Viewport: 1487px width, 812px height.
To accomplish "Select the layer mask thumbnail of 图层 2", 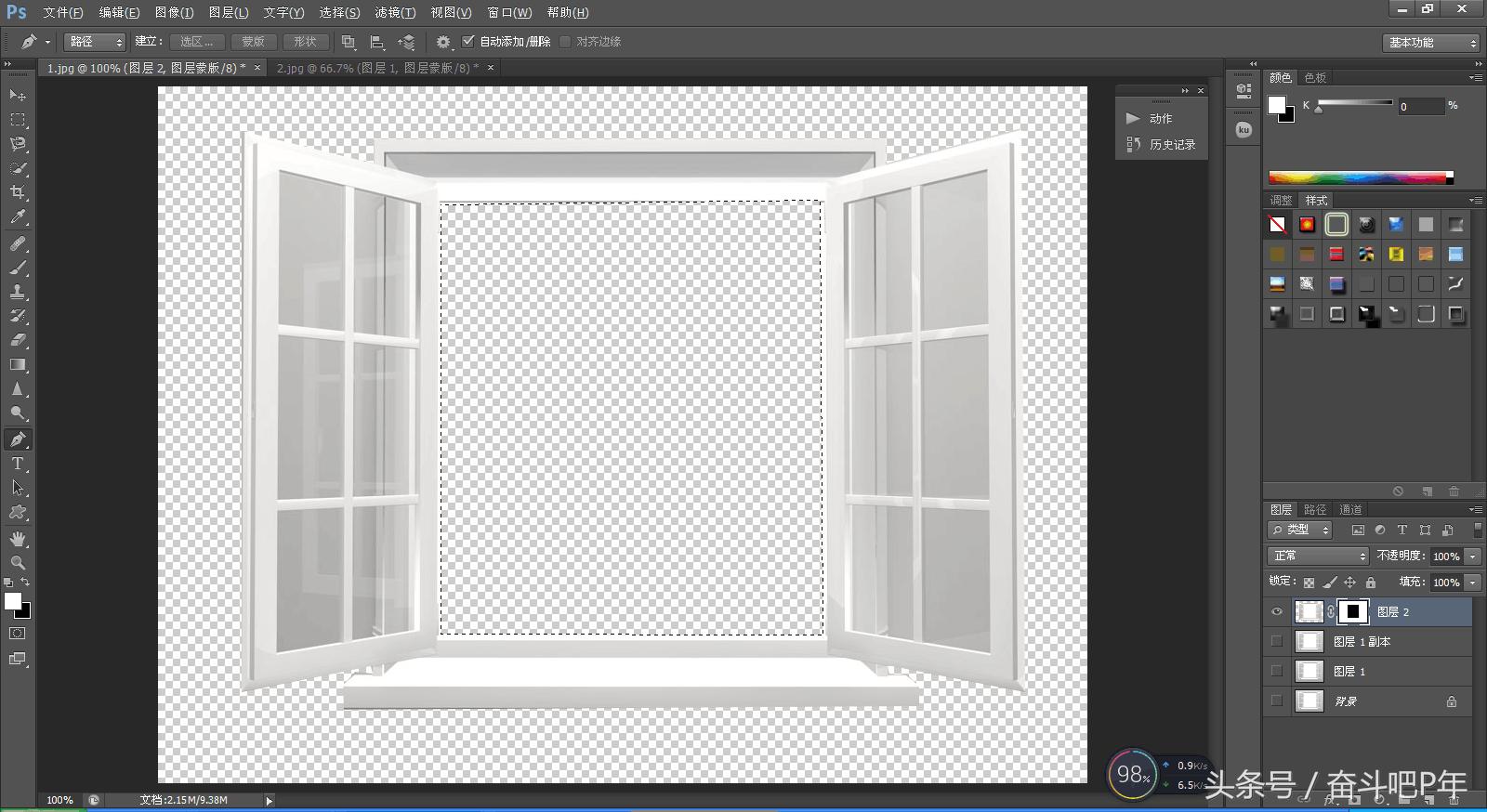I will (1353, 611).
